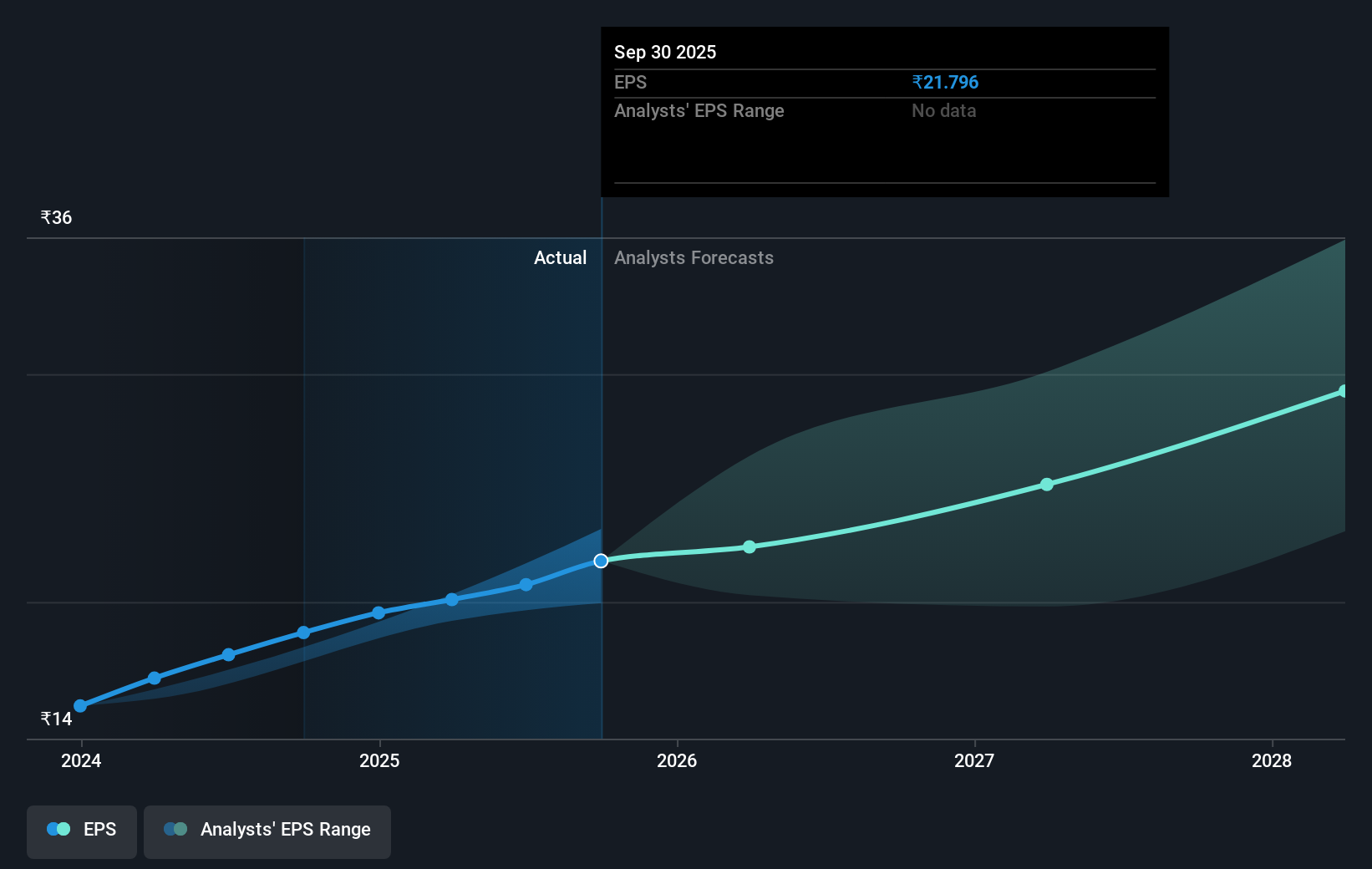Click the ₹36 axis value label
Viewport: 1372px width, 869px height.
tap(55, 217)
